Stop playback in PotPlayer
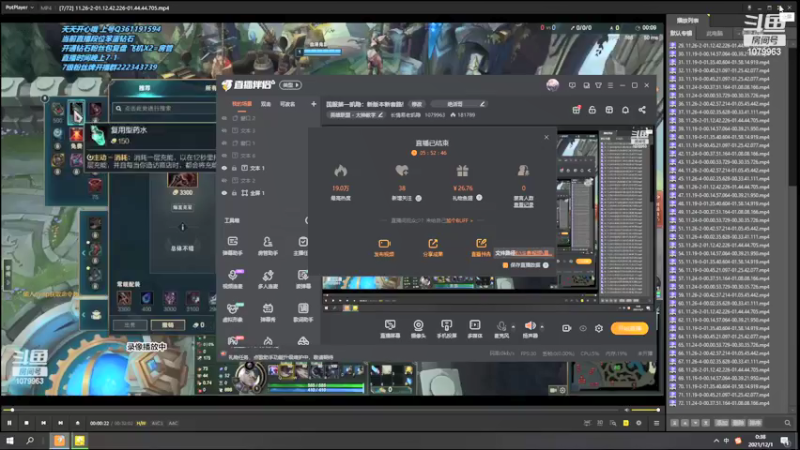 (x=27, y=423)
